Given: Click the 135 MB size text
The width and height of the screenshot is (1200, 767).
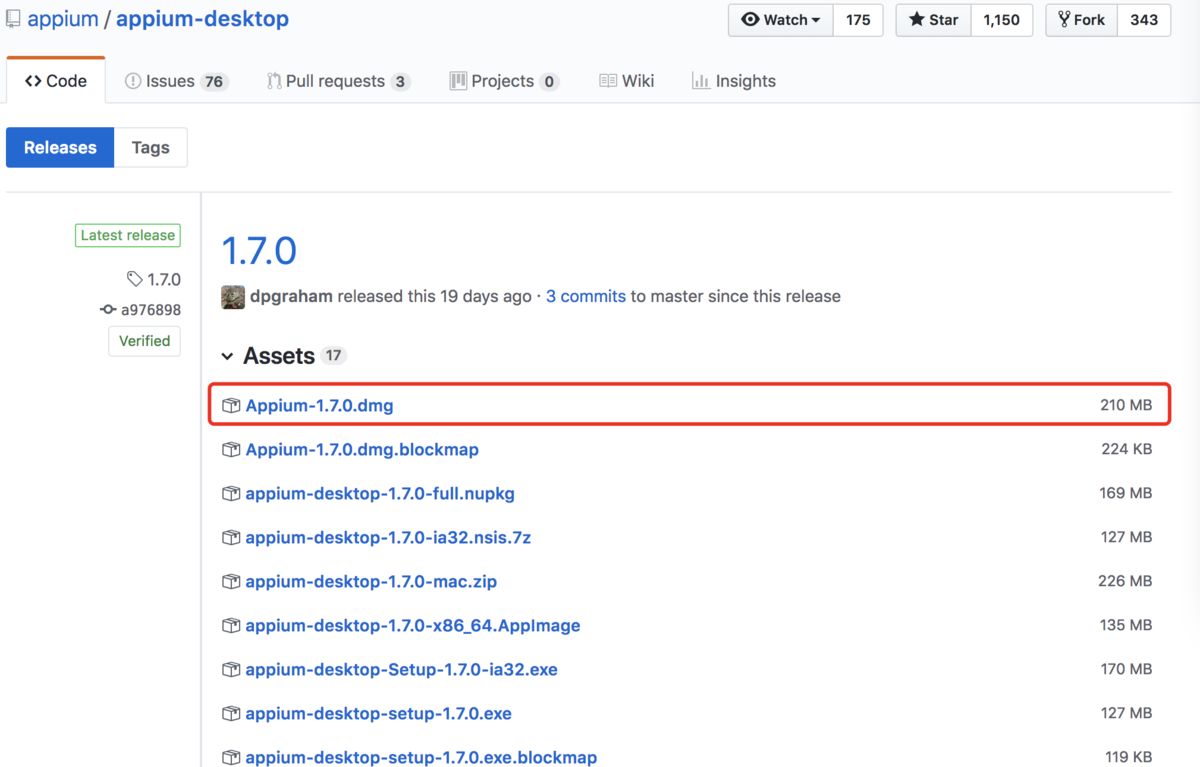Looking at the screenshot, I should tap(1126, 625).
